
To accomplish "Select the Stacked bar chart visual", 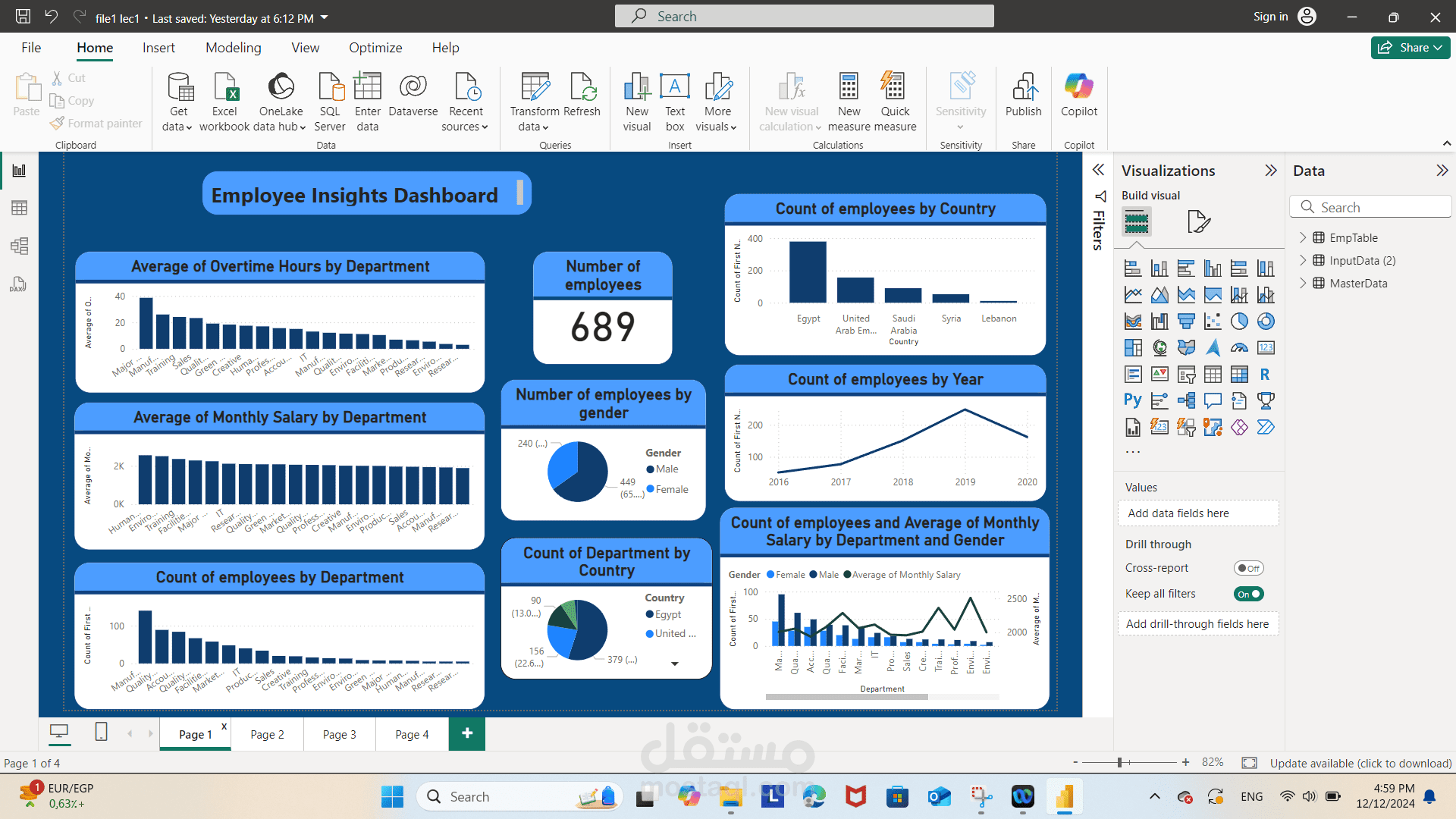I will tap(1133, 268).
